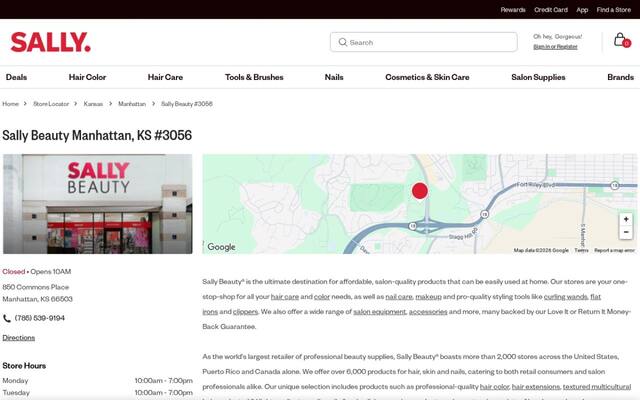Screen dimensions: 640x400
Task: Follow the nail care link
Action: tap(399, 297)
